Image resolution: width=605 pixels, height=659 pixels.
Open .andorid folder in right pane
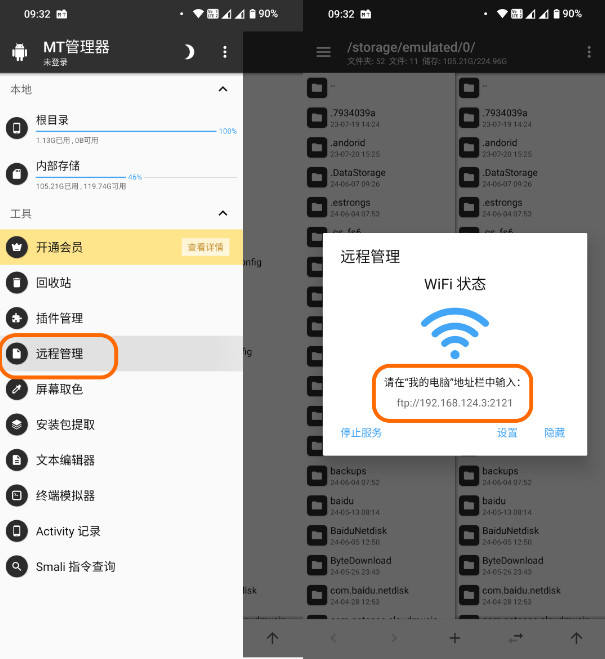pyautogui.click(x=531, y=148)
